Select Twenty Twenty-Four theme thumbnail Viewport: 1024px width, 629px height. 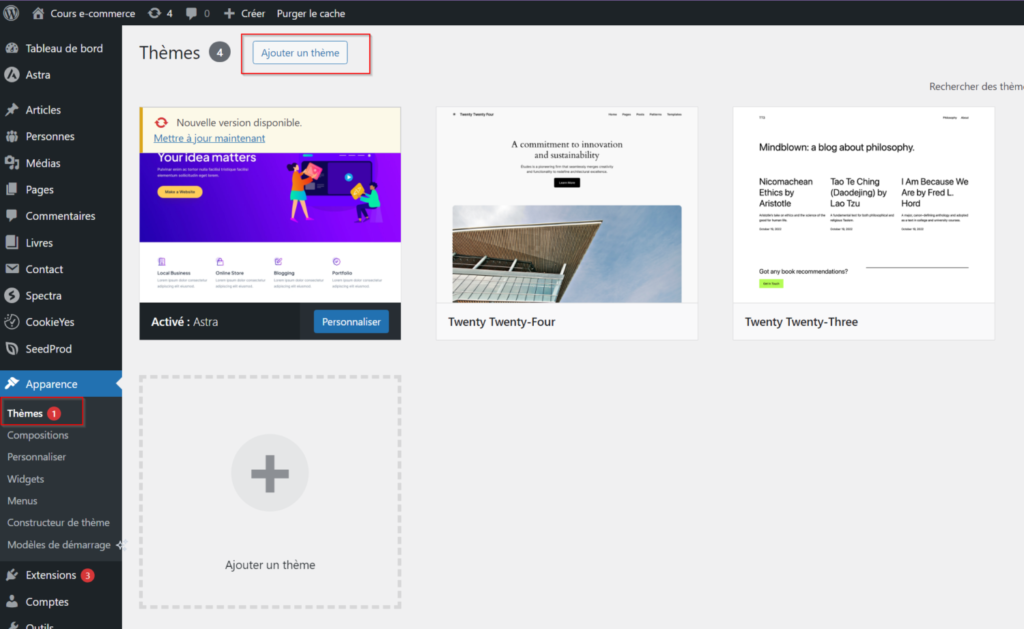pos(567,205)
